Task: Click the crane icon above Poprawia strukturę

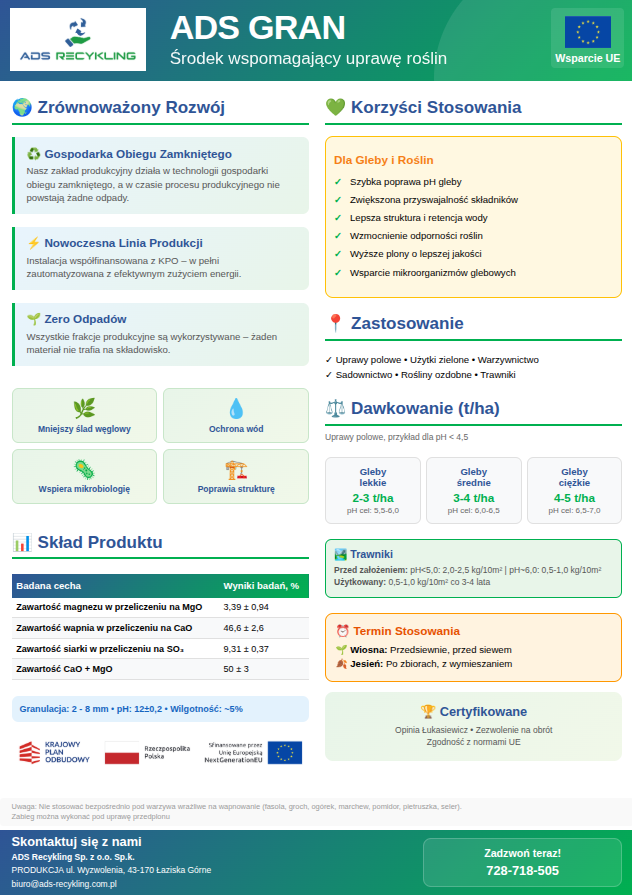Action: click(x=236, y=469)
